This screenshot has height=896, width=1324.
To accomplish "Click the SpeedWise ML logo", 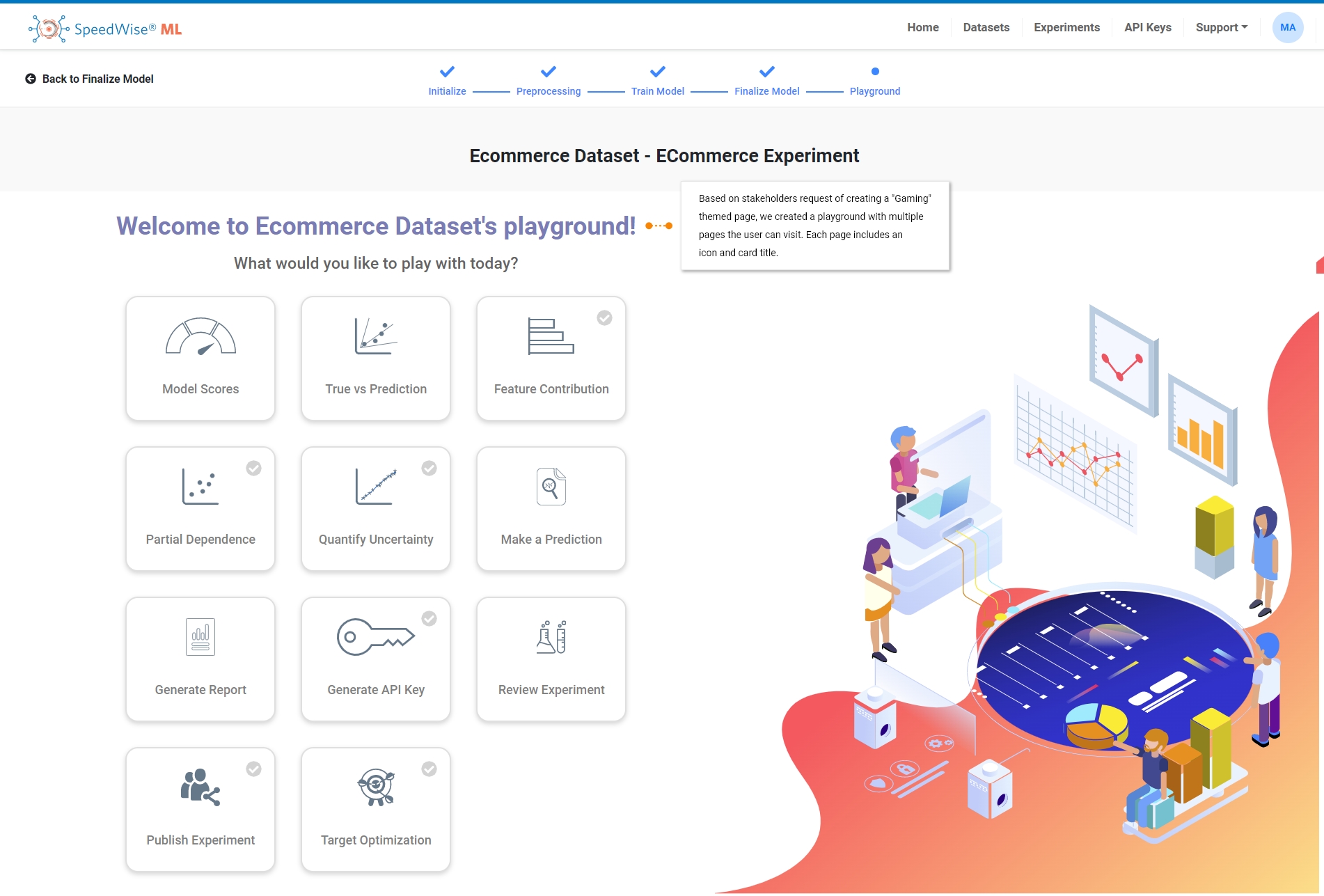I will [x=105, y=29].
